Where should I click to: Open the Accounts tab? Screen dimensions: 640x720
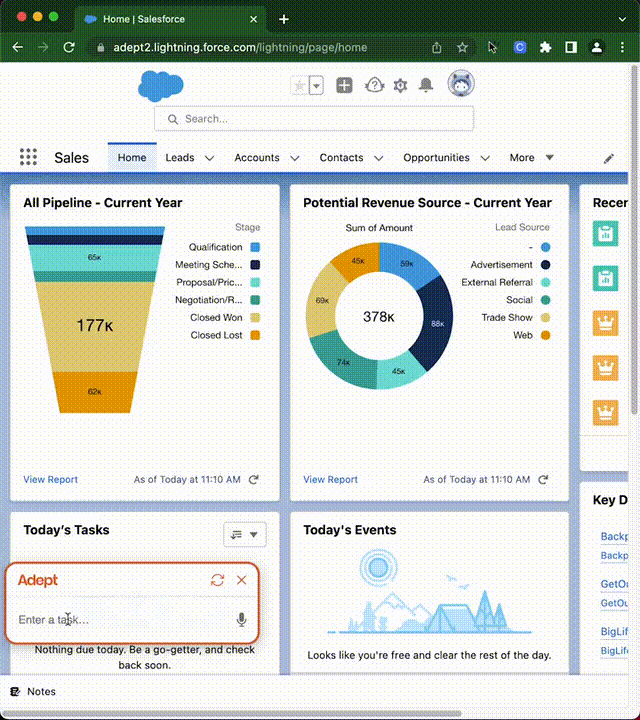point(257,158)
